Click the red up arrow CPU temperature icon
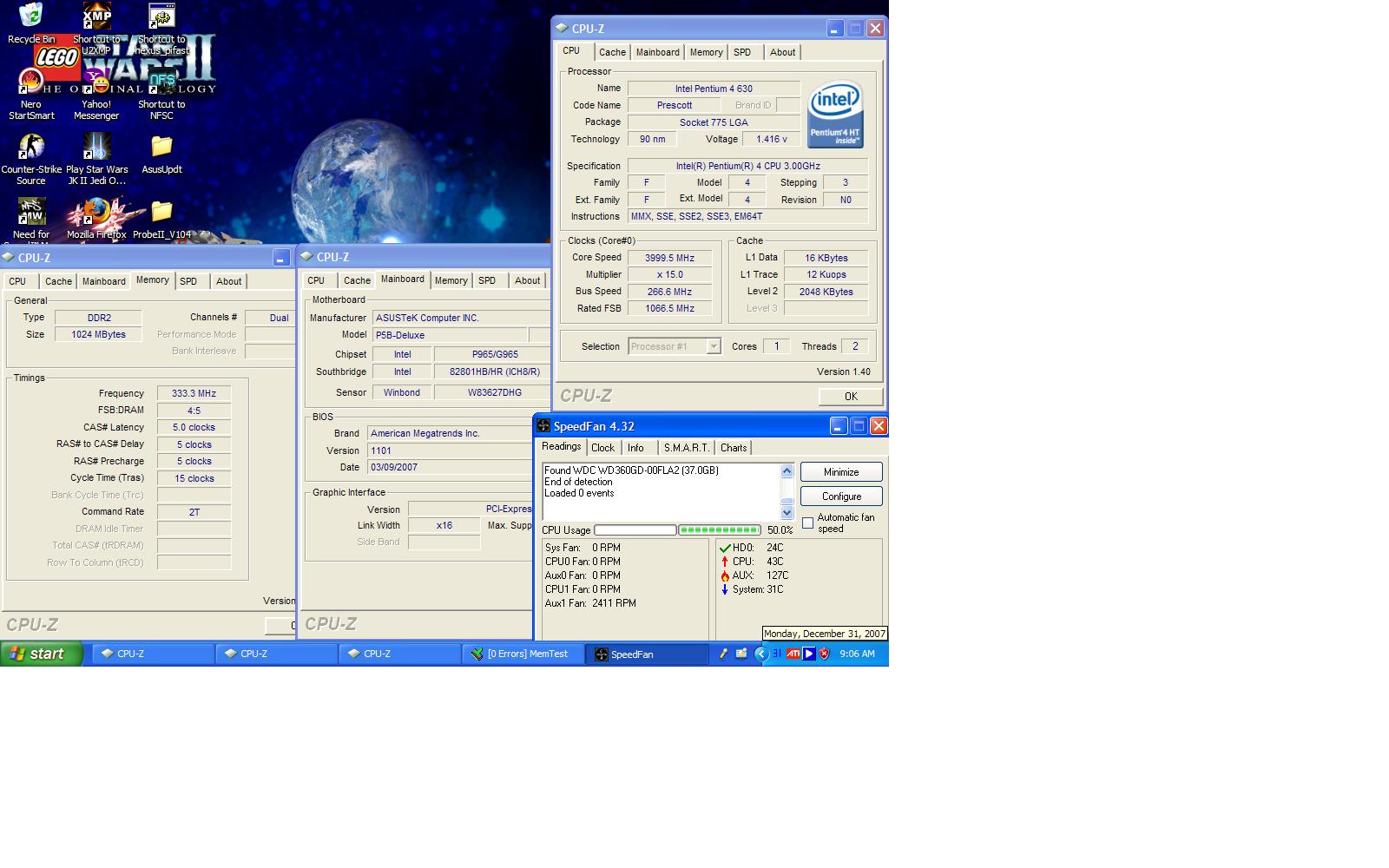The height and width of the screenshot is (868, 1389). click(x=725, y=562)
